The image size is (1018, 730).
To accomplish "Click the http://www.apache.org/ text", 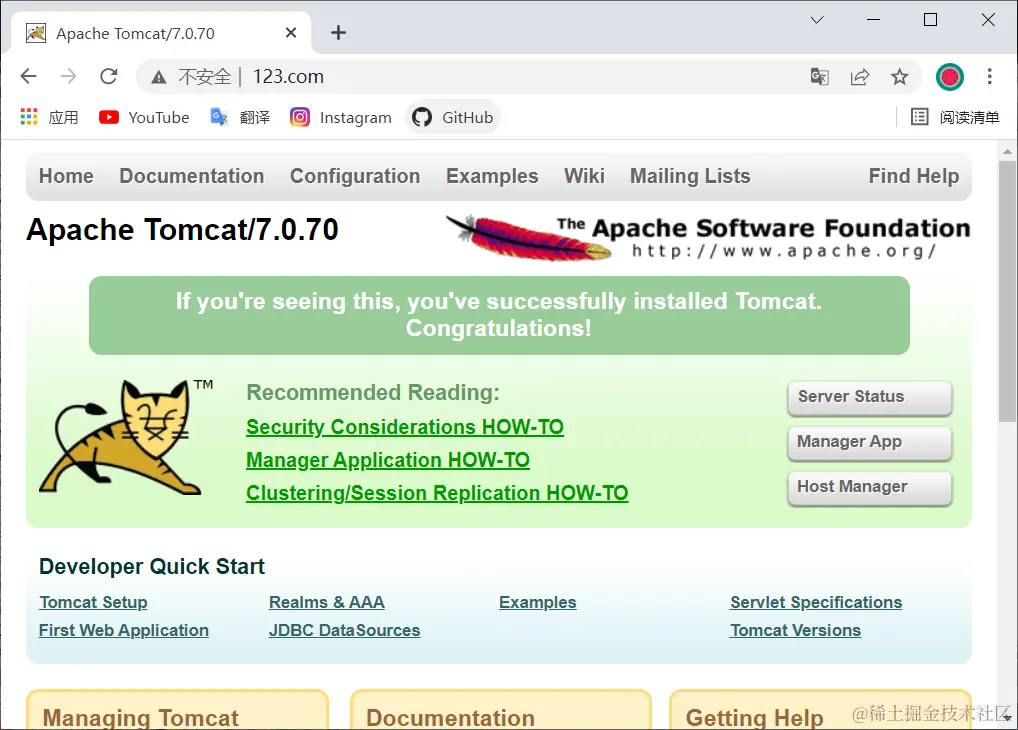I will 784,251.
